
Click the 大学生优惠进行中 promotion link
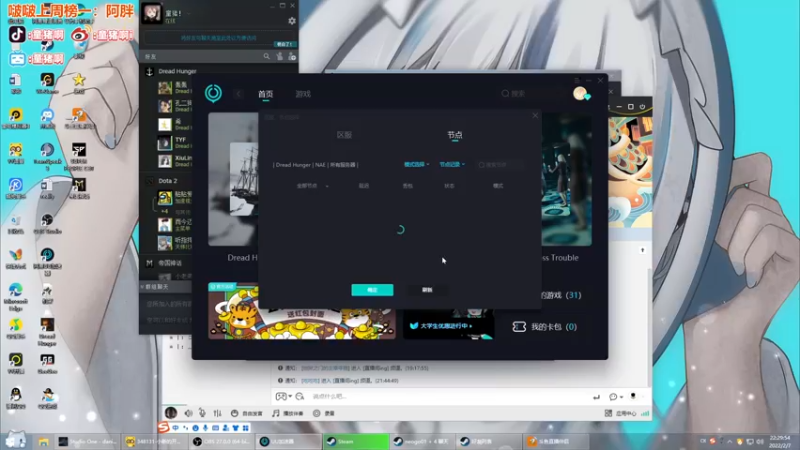pyautogui.click(x=448, y=325)
